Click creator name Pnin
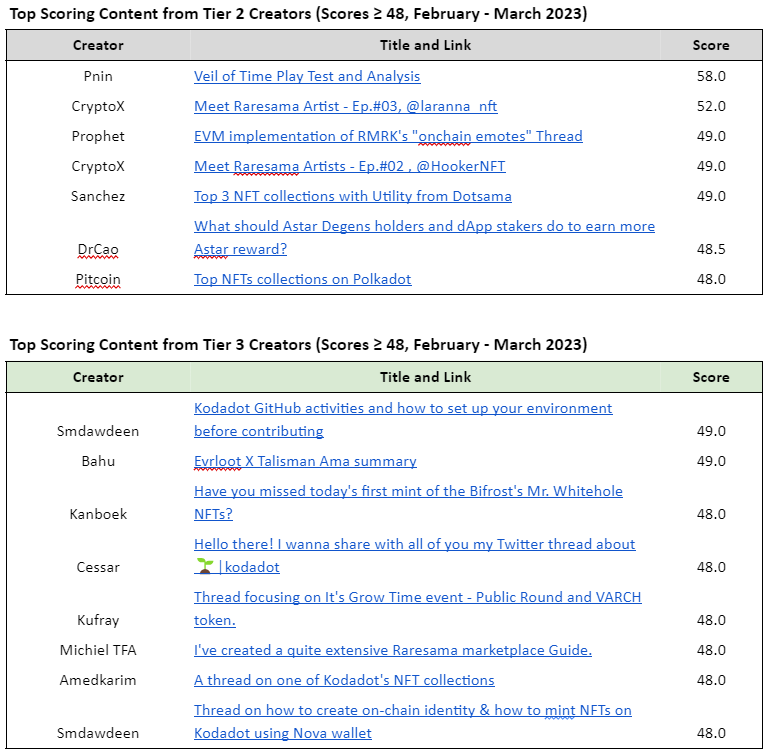This screenshot has height=755, width=767. tap(98, 76)
